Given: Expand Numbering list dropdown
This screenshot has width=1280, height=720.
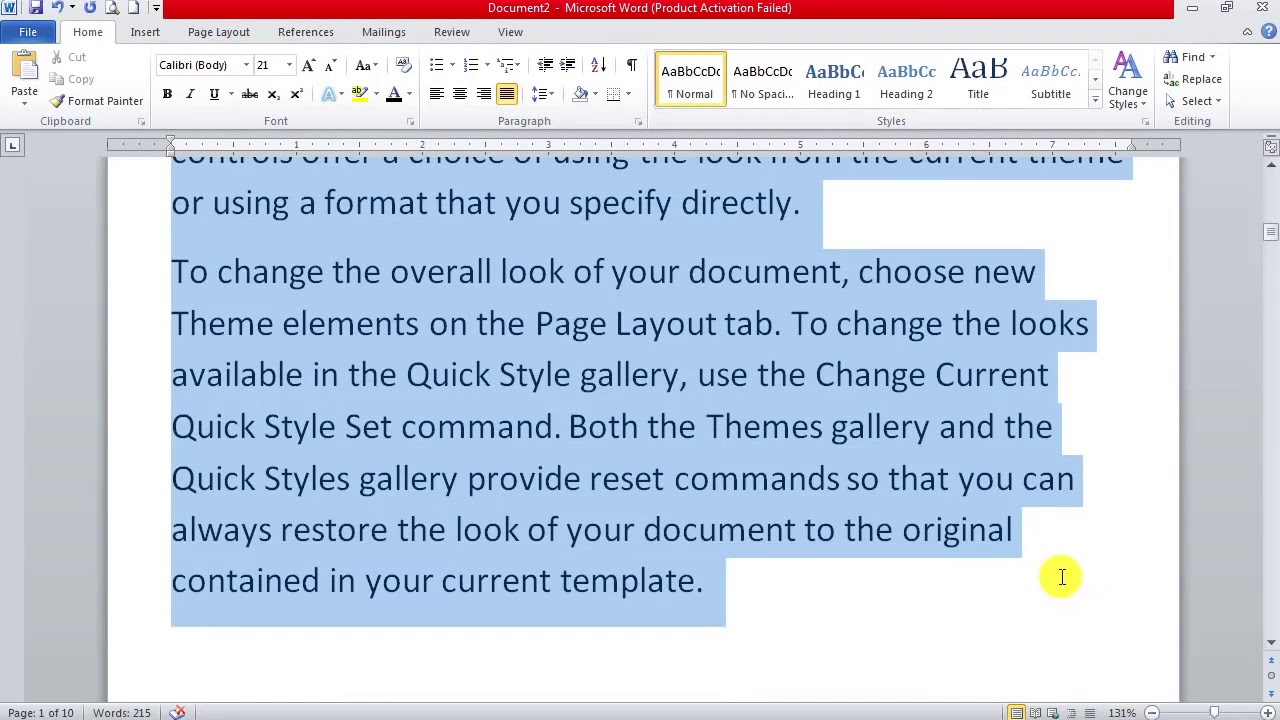Looking at the screenshot, I should pos(487,65).
